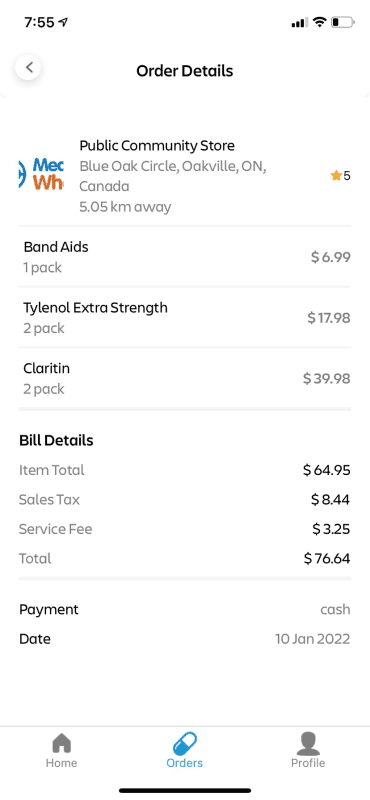Tap the Public Community Store name
The height and width of the screenshot is (800, 370).
tap(157, 145)
